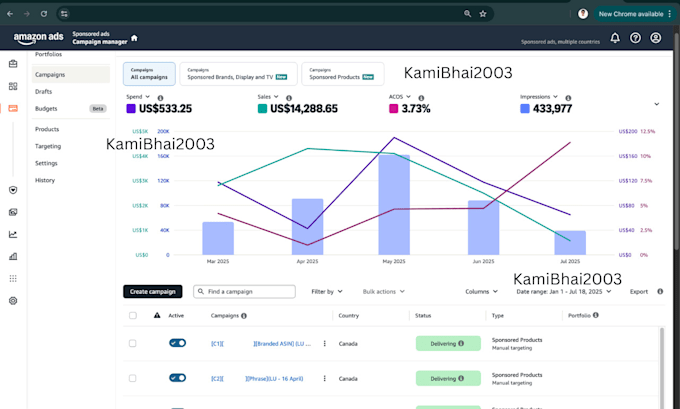Open the Spend metric dropdown
This screenshot has height=409, width=680.
click(138, 97)
